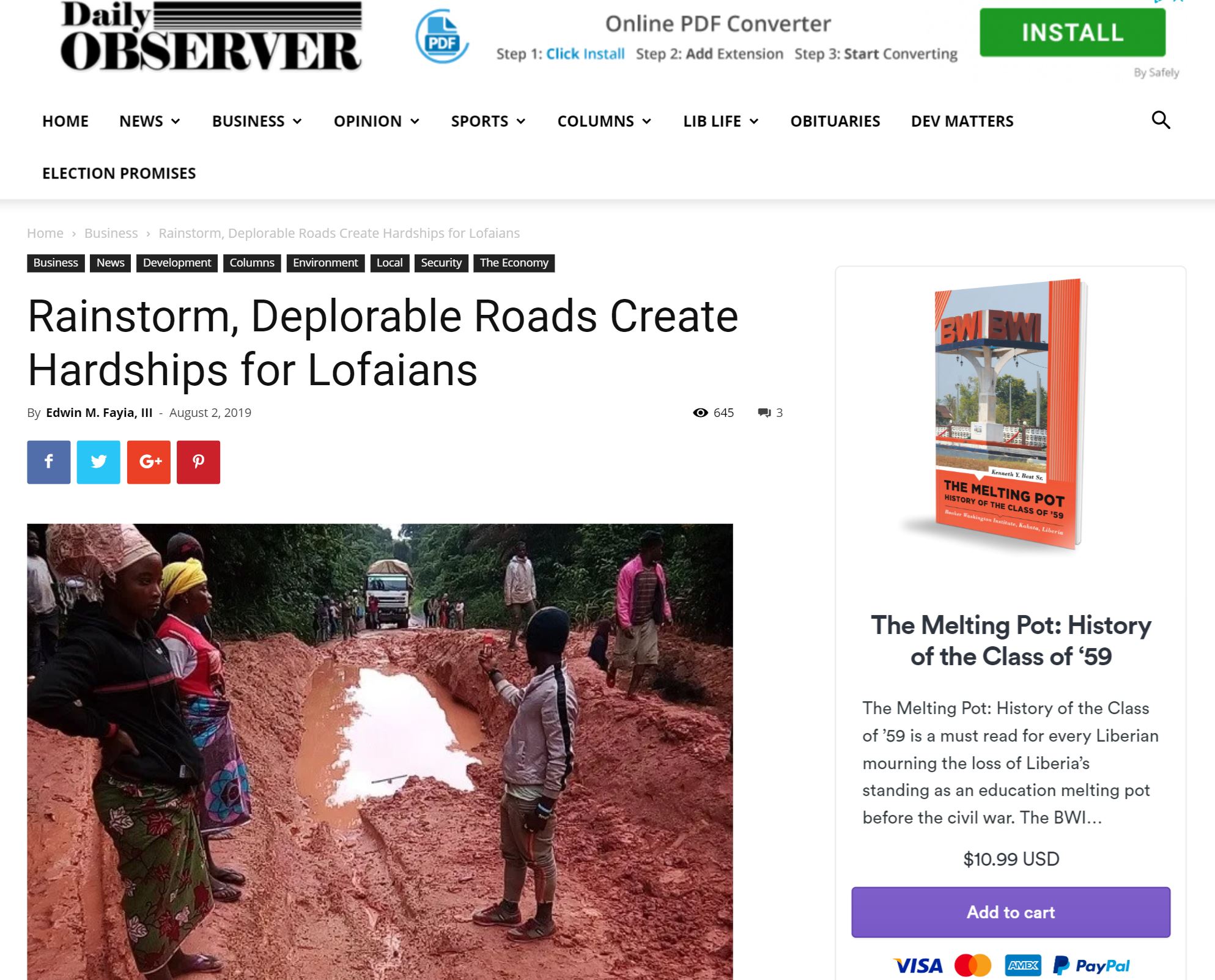The width and height of the screenshot is (1215, 980).
Task: Expand the Sports dropdown menu
Action: [x=488, y=121]
